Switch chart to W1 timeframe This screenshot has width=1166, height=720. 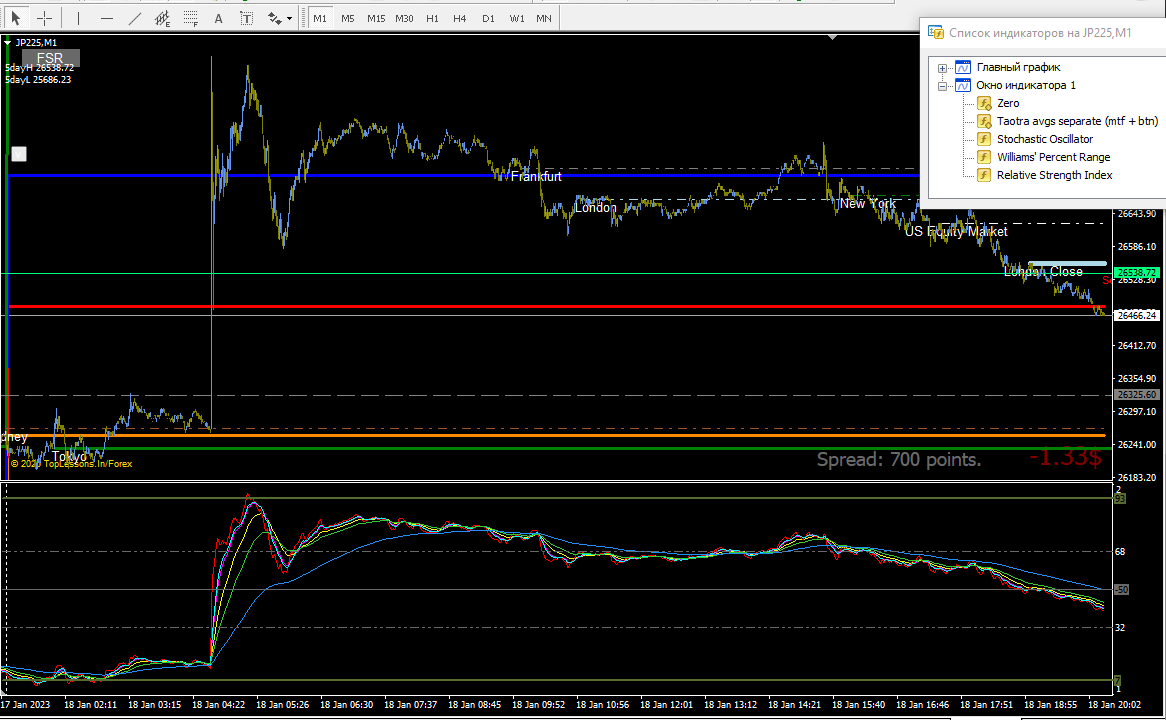[x=516, y=18]
